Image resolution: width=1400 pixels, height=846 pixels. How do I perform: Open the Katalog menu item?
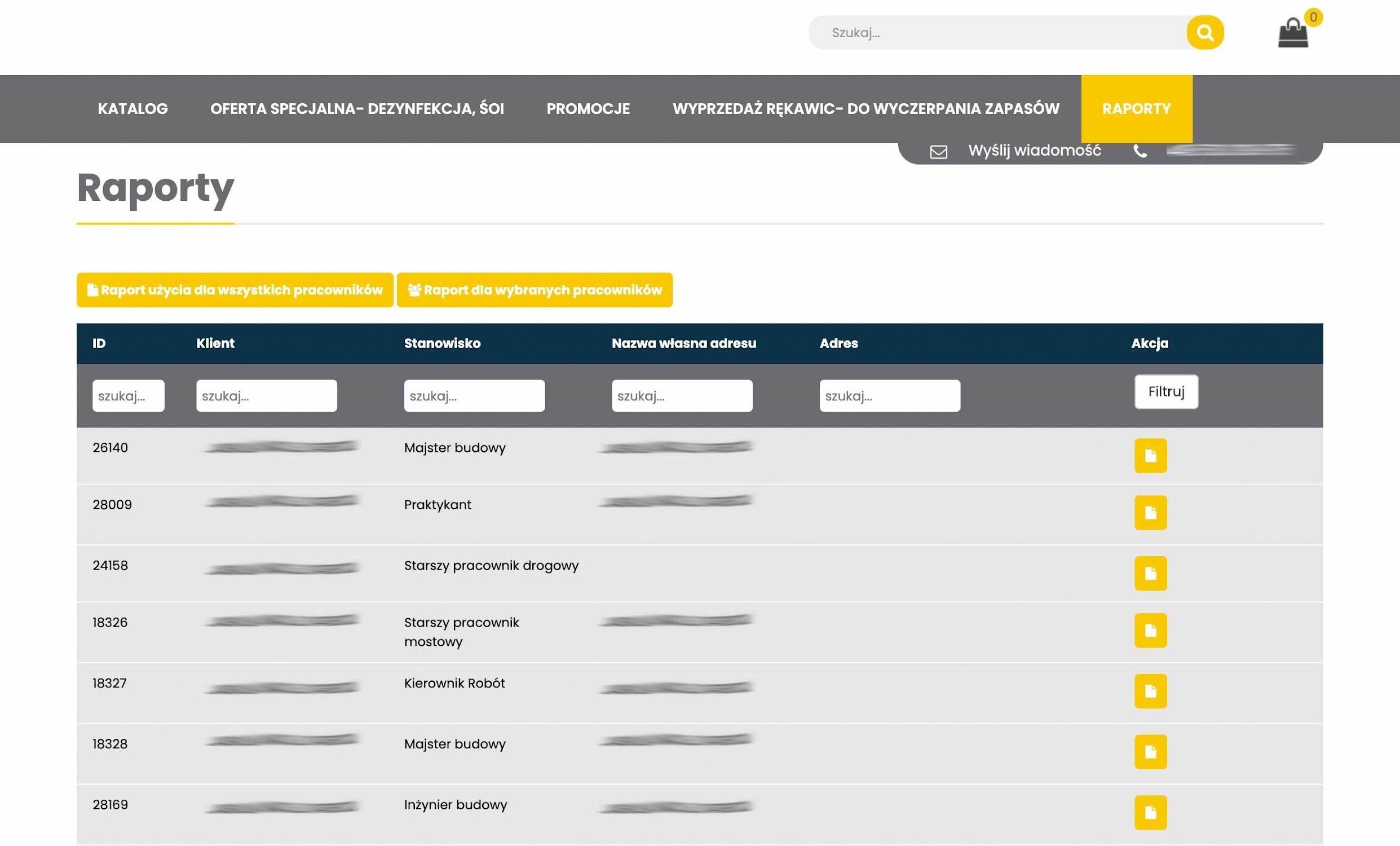[133, 108]
